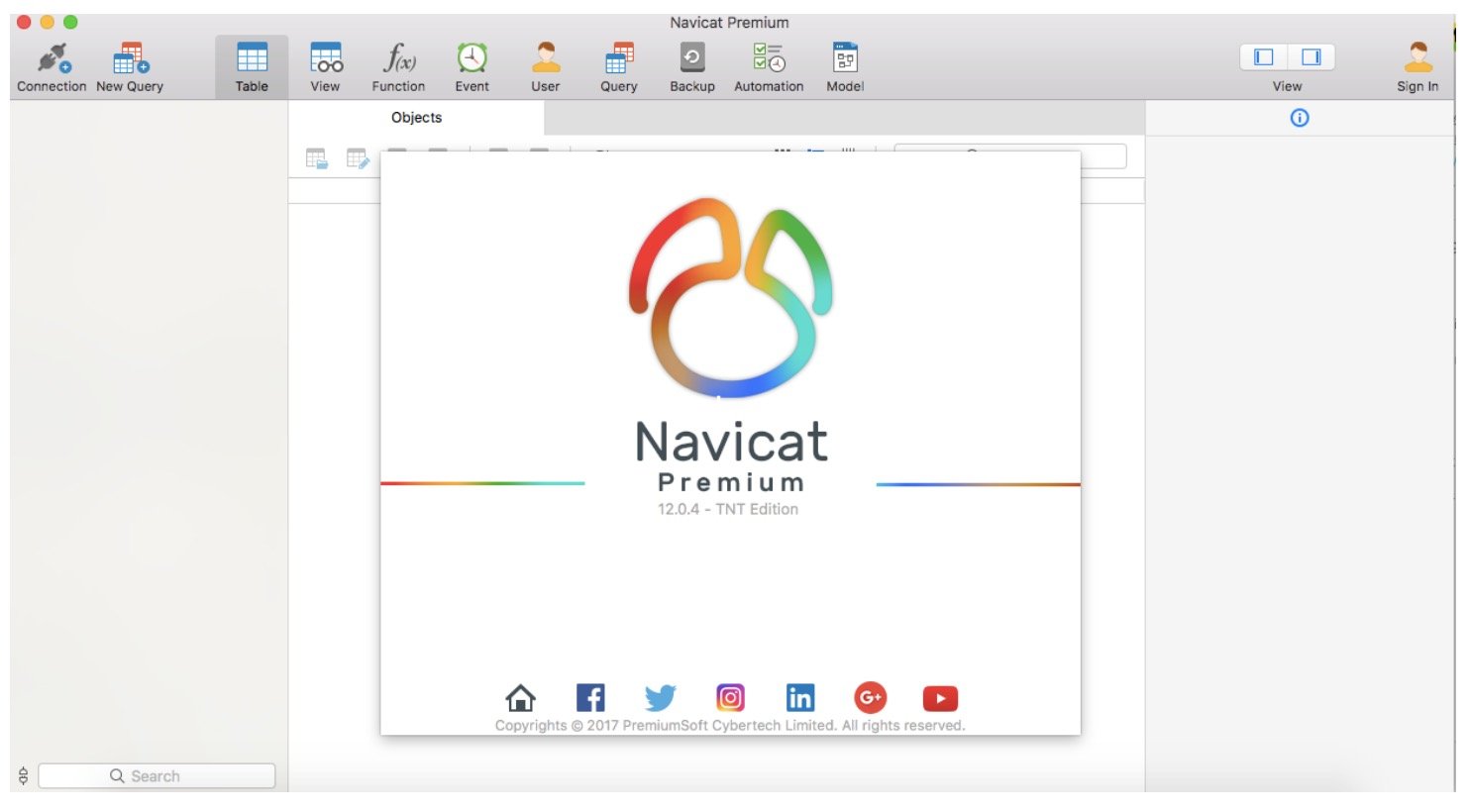This screenshot has width=1468, height=812.
Task: Click the copyright notice text
Action: (730, 725)
